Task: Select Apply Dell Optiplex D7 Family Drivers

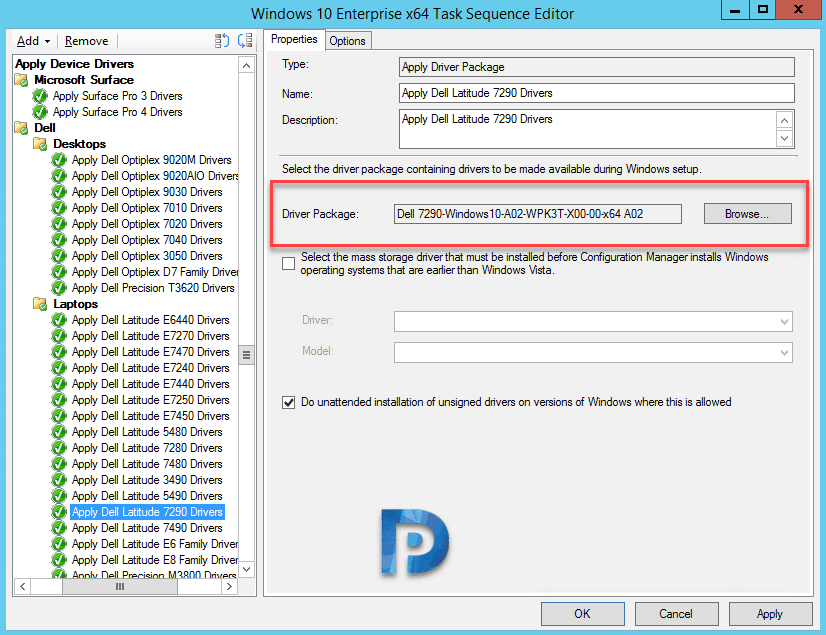Action: pos(155,272)
